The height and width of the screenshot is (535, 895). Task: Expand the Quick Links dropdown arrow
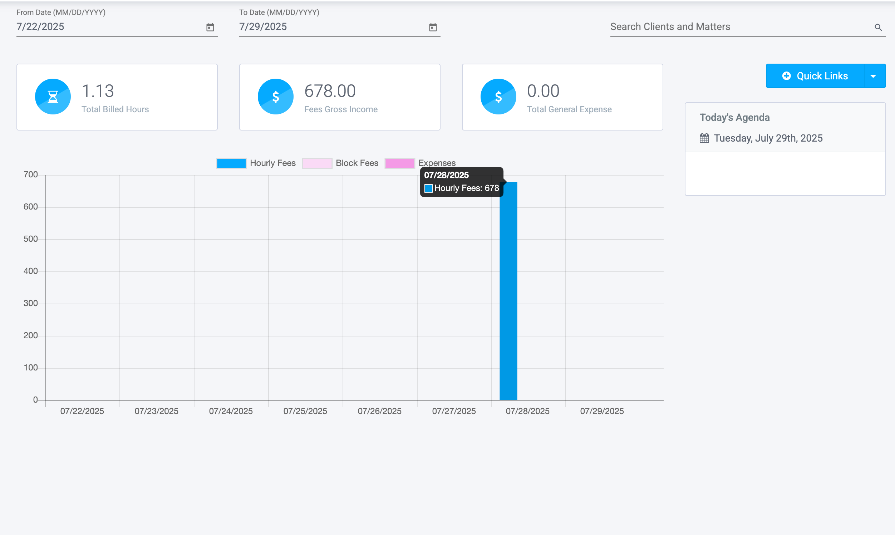(874, 76)
